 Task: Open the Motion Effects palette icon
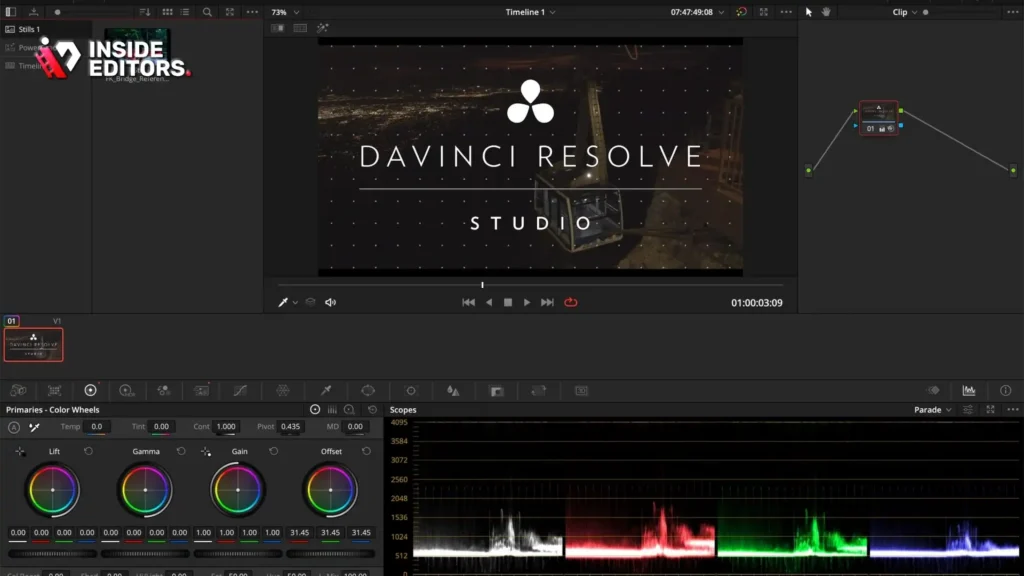click(x=201, y=391)
